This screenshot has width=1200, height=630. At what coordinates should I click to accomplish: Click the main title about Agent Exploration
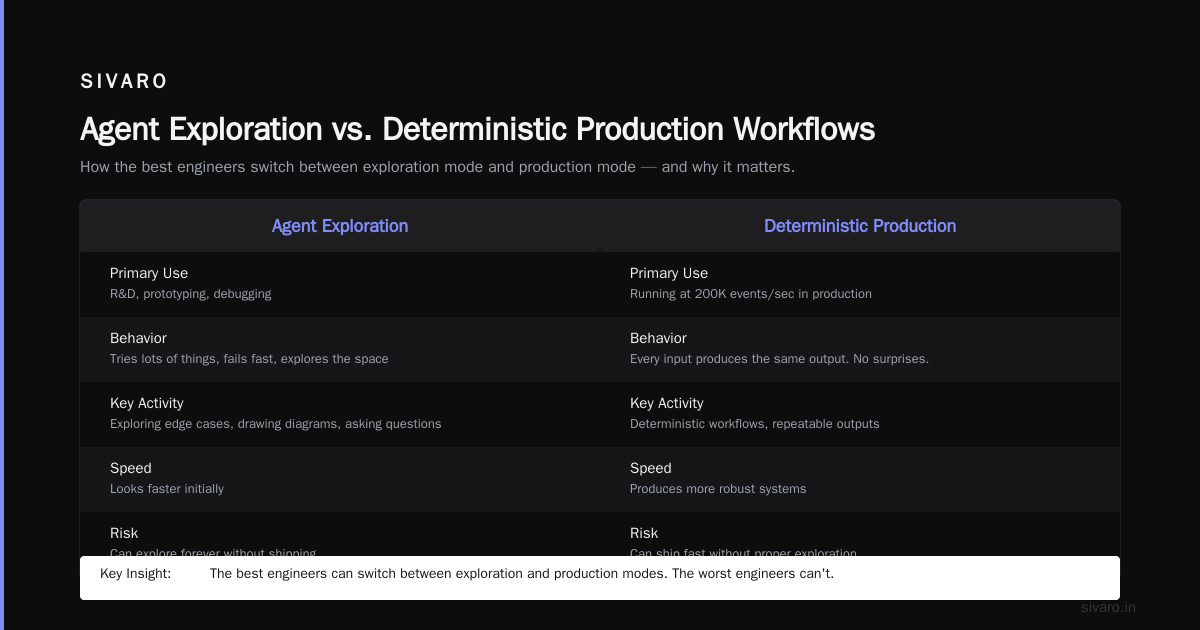pos(478,129)
